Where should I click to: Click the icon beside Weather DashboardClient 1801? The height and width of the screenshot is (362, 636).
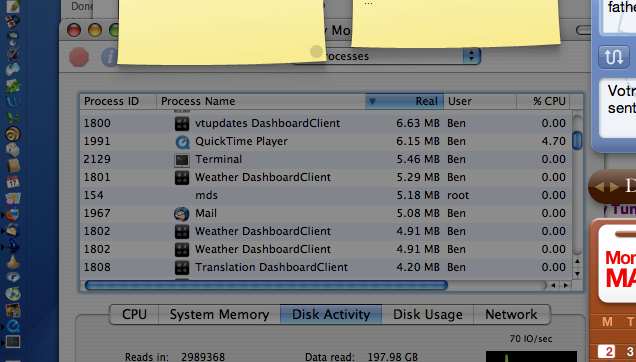[x=182, y=177]
